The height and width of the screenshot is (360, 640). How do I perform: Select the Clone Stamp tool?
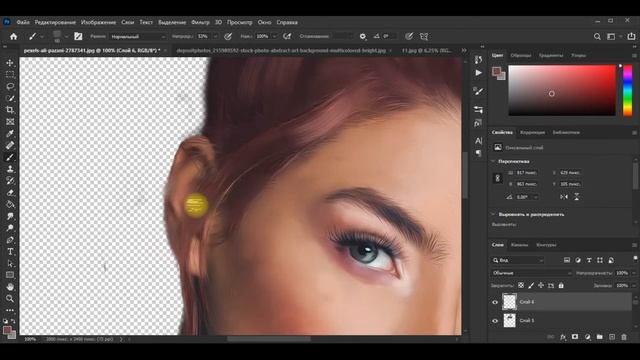click(10, 169)
